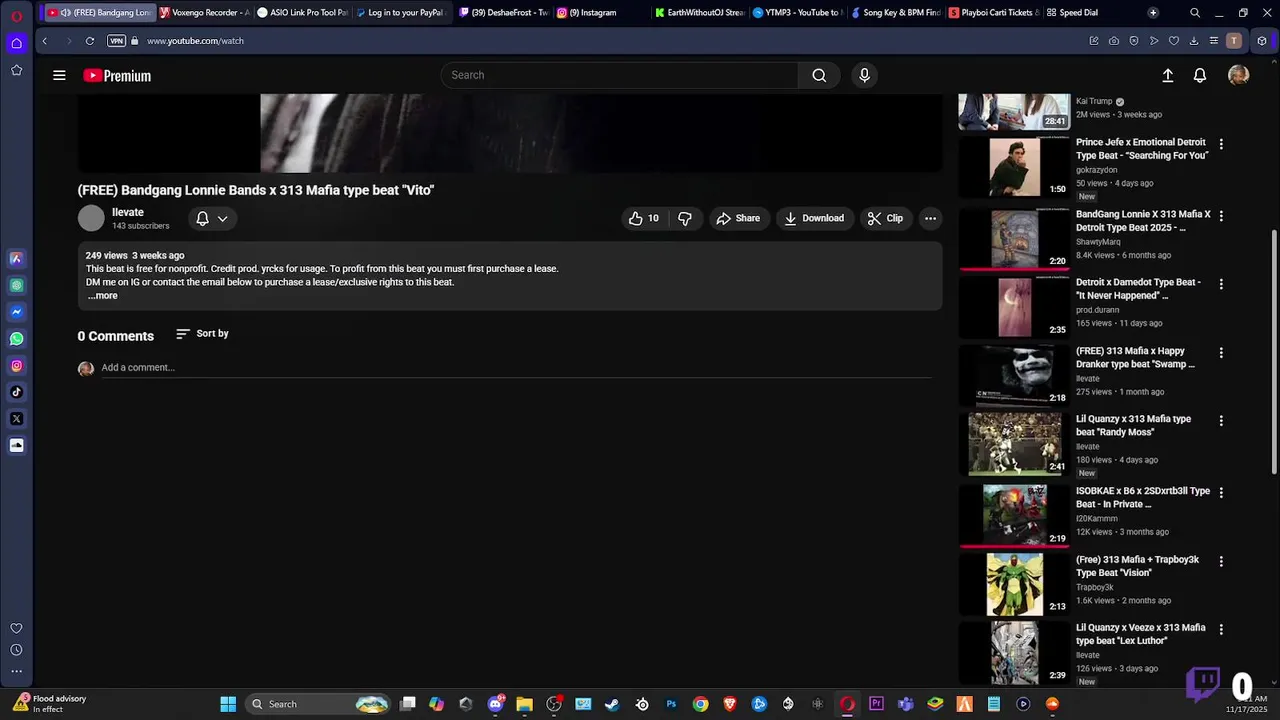This screenshot has height=720, width=1280.
Task: Open Discord from the taskbar
Action: coord(495,704)
